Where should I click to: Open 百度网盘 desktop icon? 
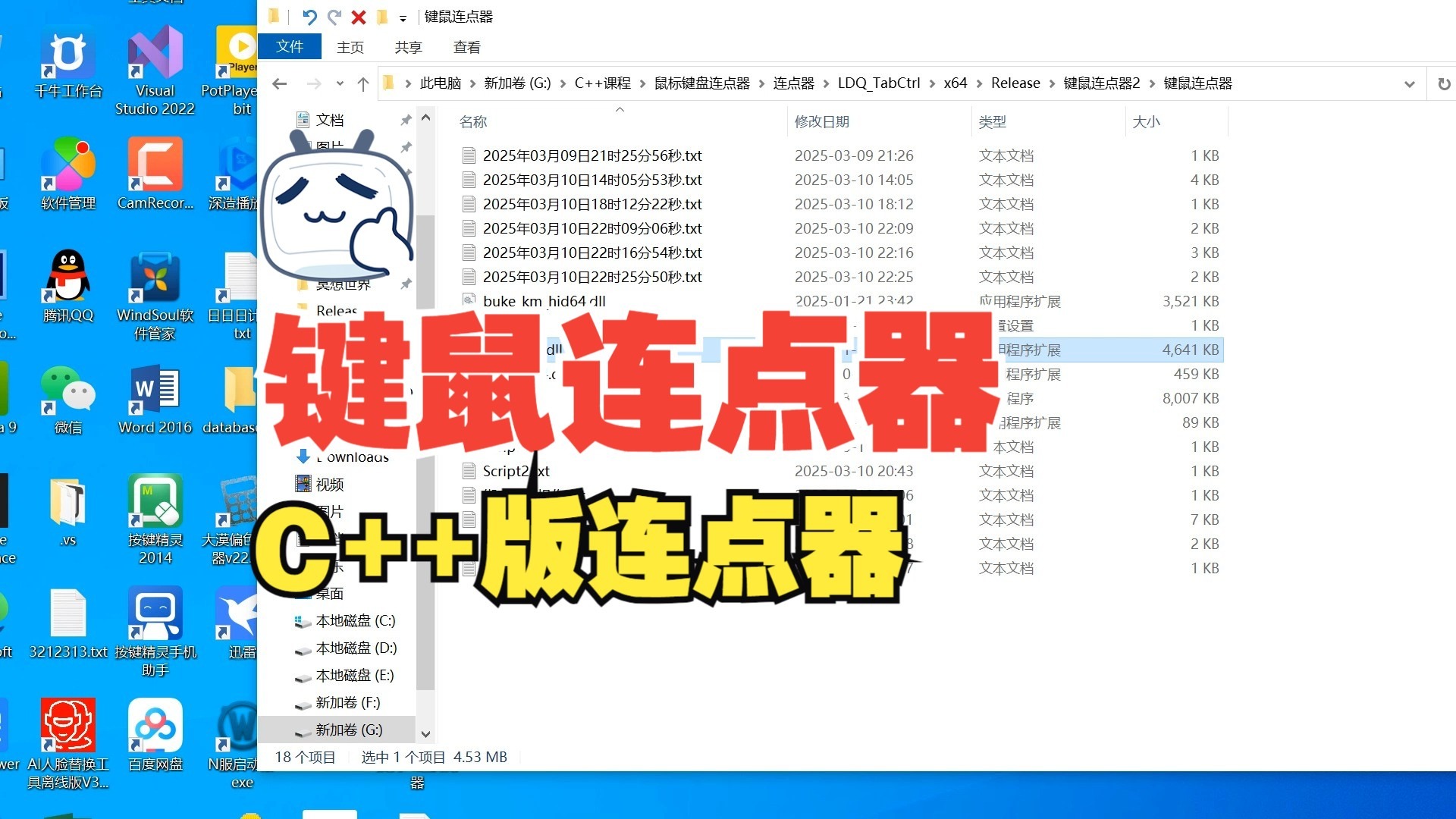(x=155, y=736)
